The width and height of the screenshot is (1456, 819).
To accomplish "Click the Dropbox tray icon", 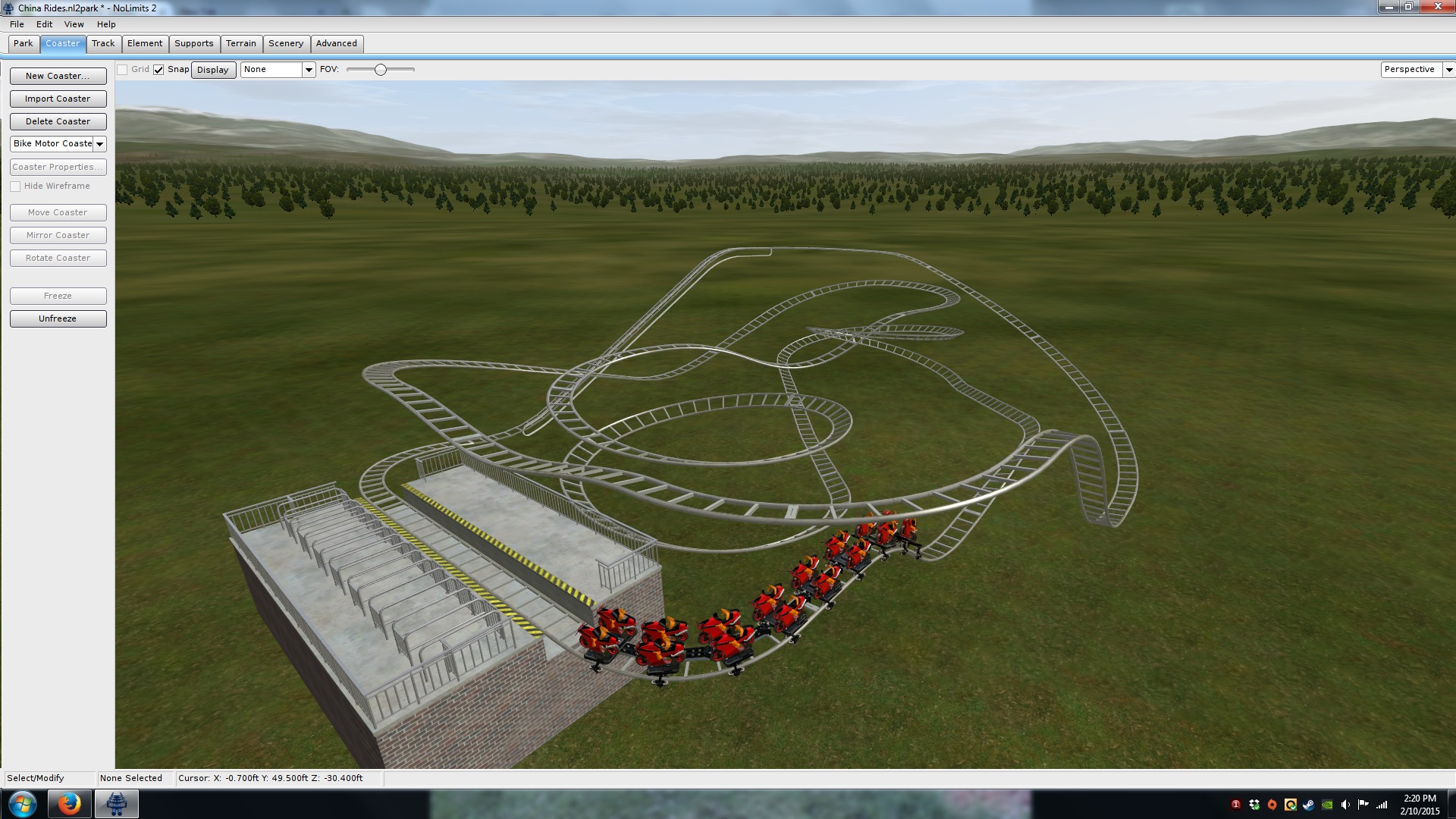I will pyautogui.click(x=1254, y=805).
